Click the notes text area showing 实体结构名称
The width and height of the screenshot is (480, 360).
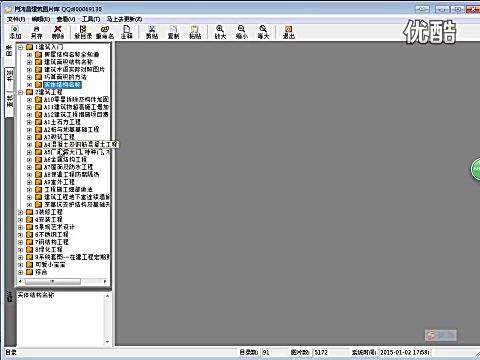point(61,318)
